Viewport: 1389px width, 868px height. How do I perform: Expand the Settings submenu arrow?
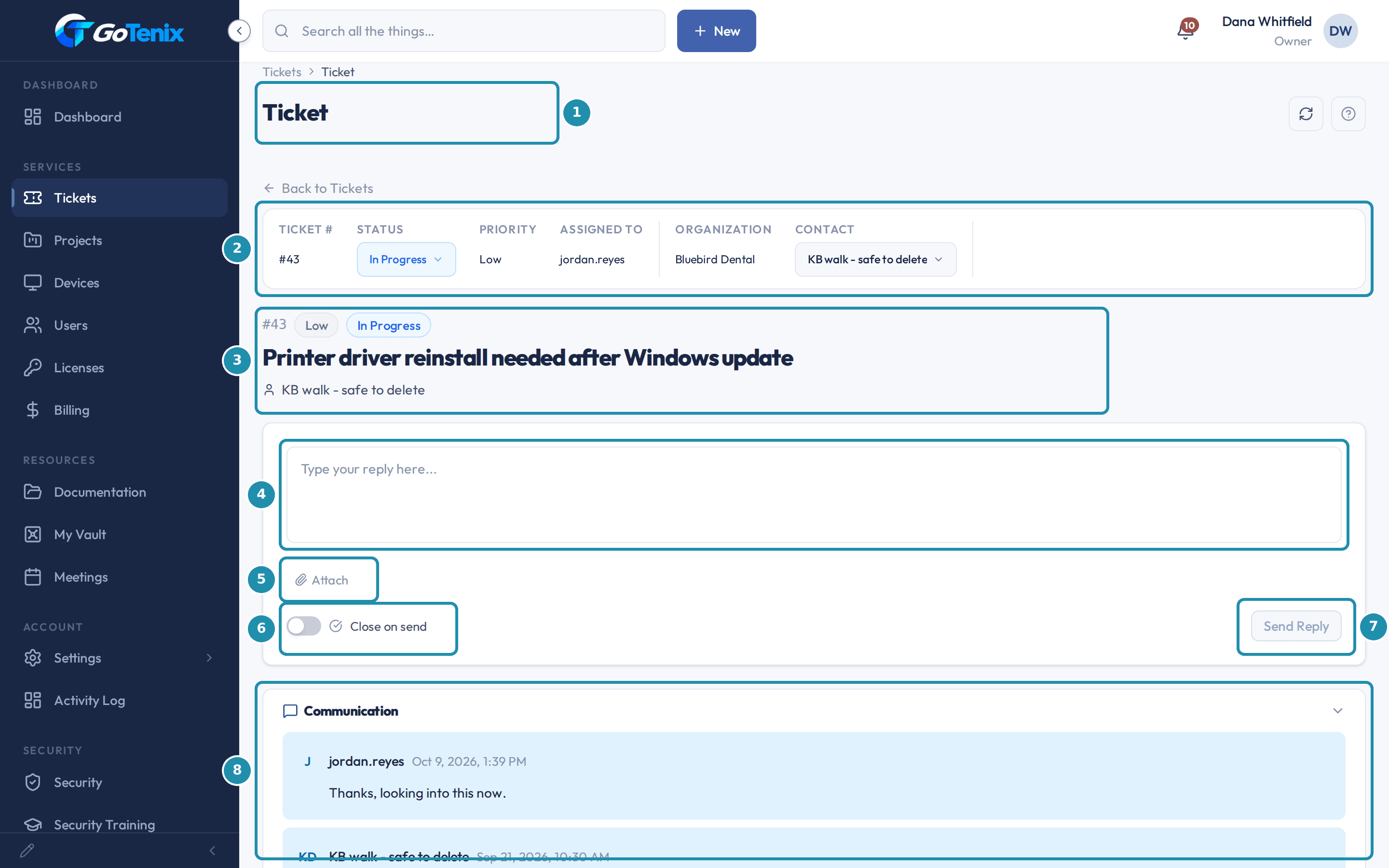pos(209,658)
